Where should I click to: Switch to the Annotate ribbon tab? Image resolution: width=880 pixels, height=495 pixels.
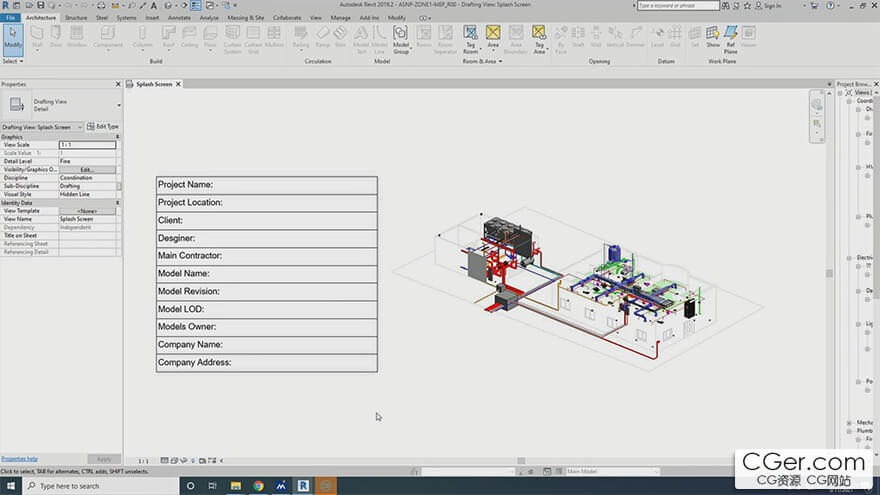point(180,17)
